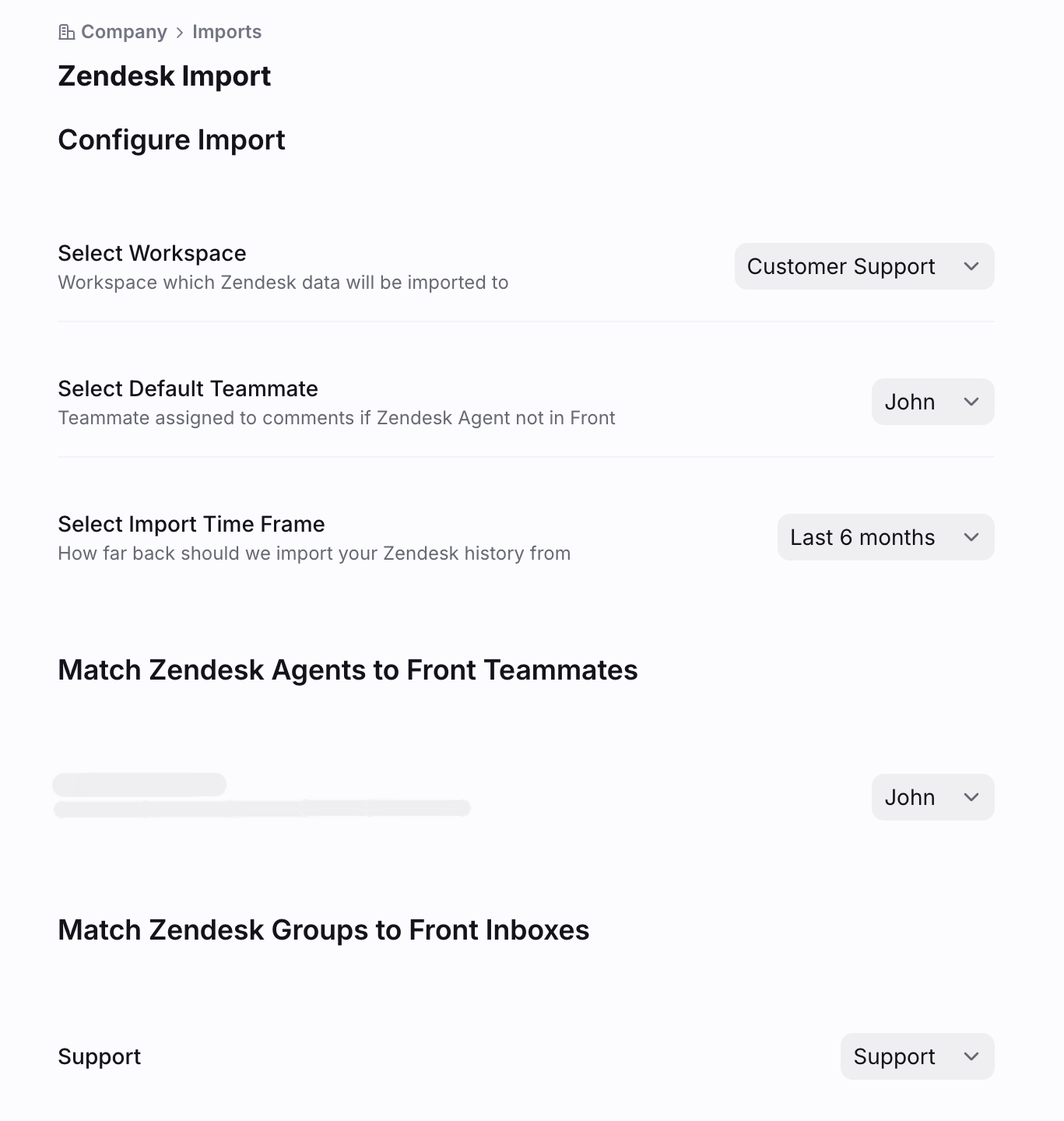Click the Support group name label
Viewport: 1064px width, 1121px height.
[100, 1056]
